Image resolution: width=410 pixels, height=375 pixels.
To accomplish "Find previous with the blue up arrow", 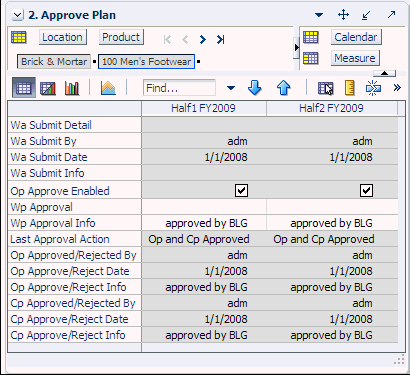I will pos(284,88).
